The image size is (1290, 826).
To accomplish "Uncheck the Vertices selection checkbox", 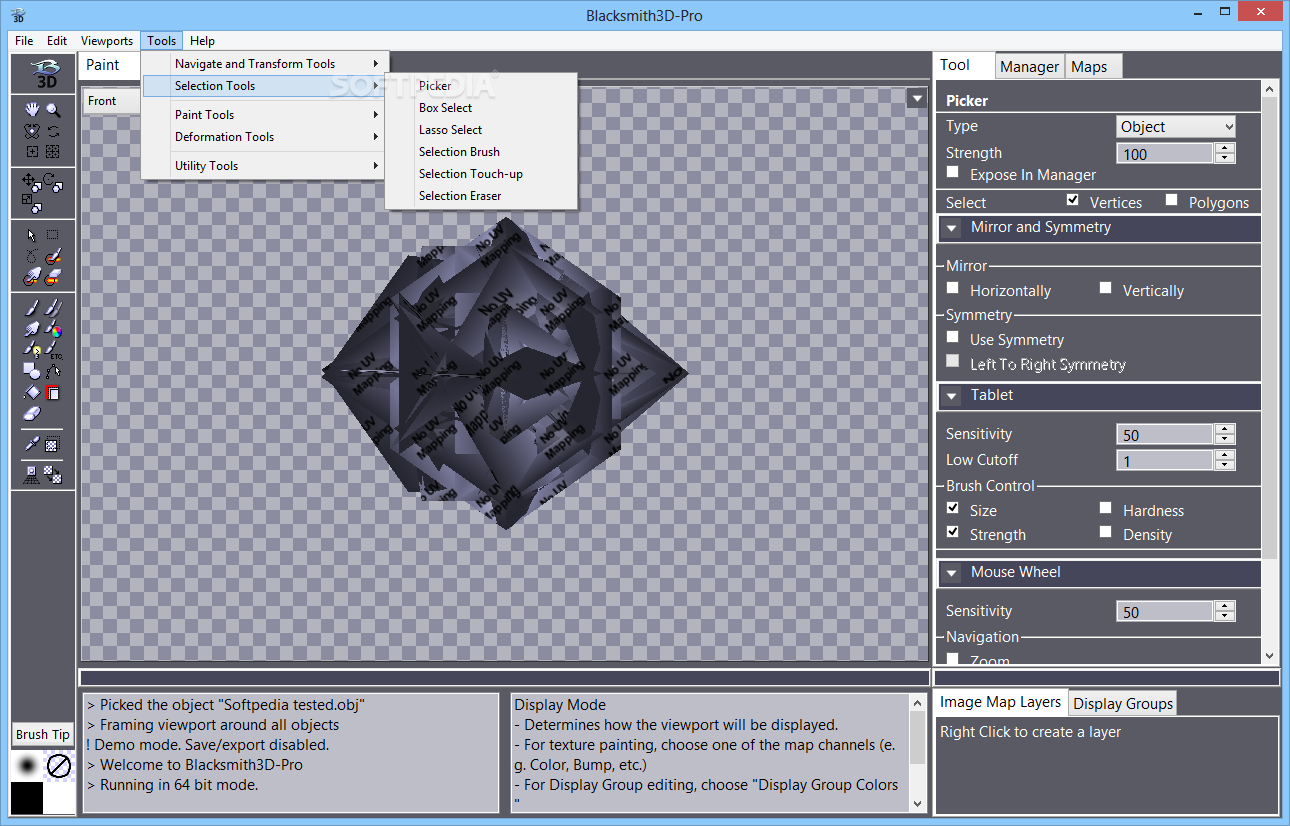I will click(1073, 200).
